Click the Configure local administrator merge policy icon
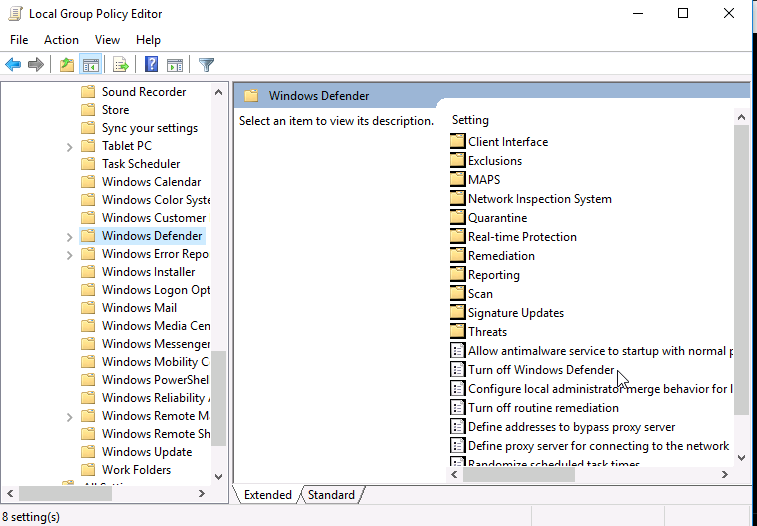757x526 pixels. (457, 388)
